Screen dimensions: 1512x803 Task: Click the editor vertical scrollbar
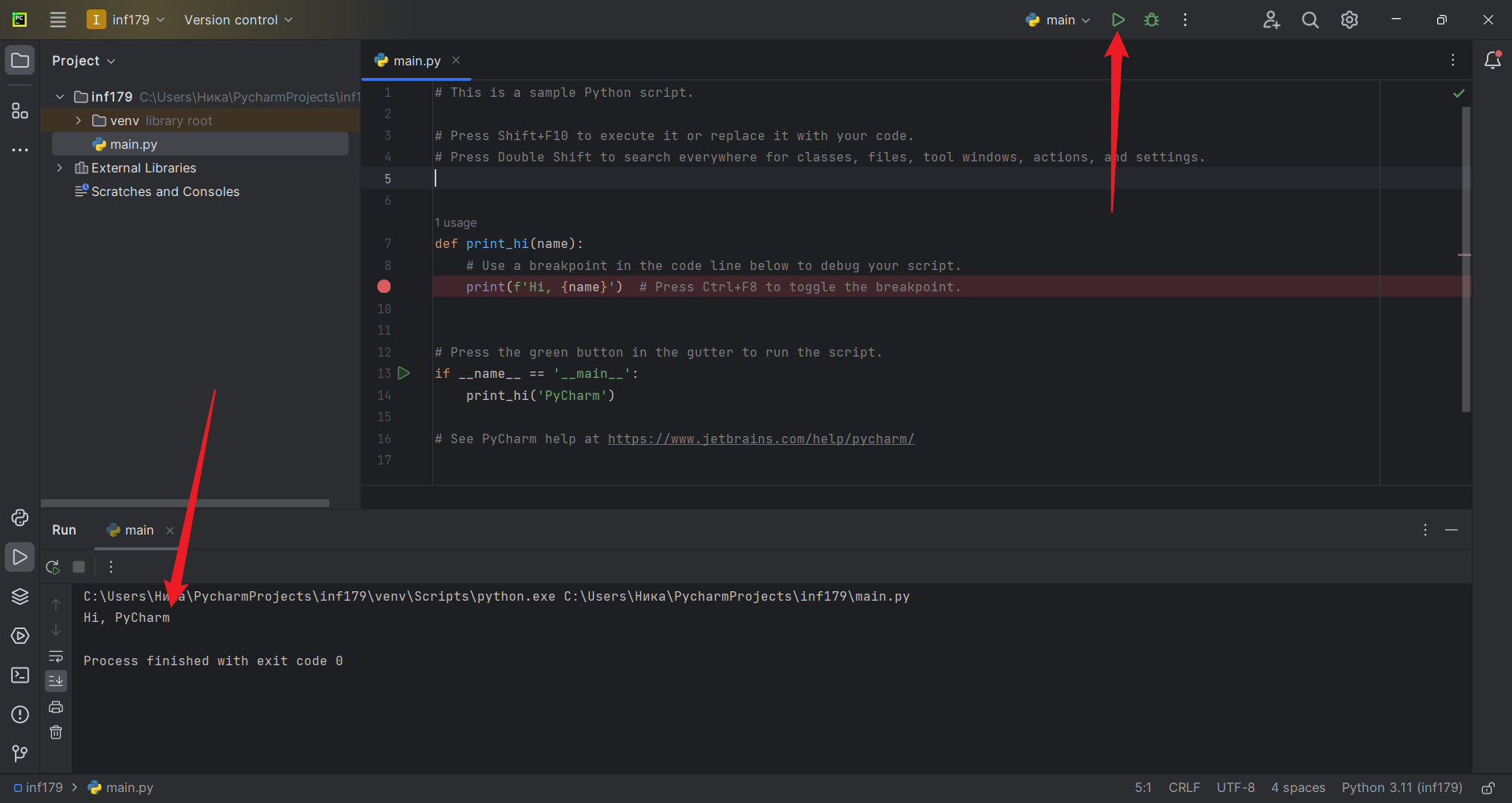[1466, 260]
